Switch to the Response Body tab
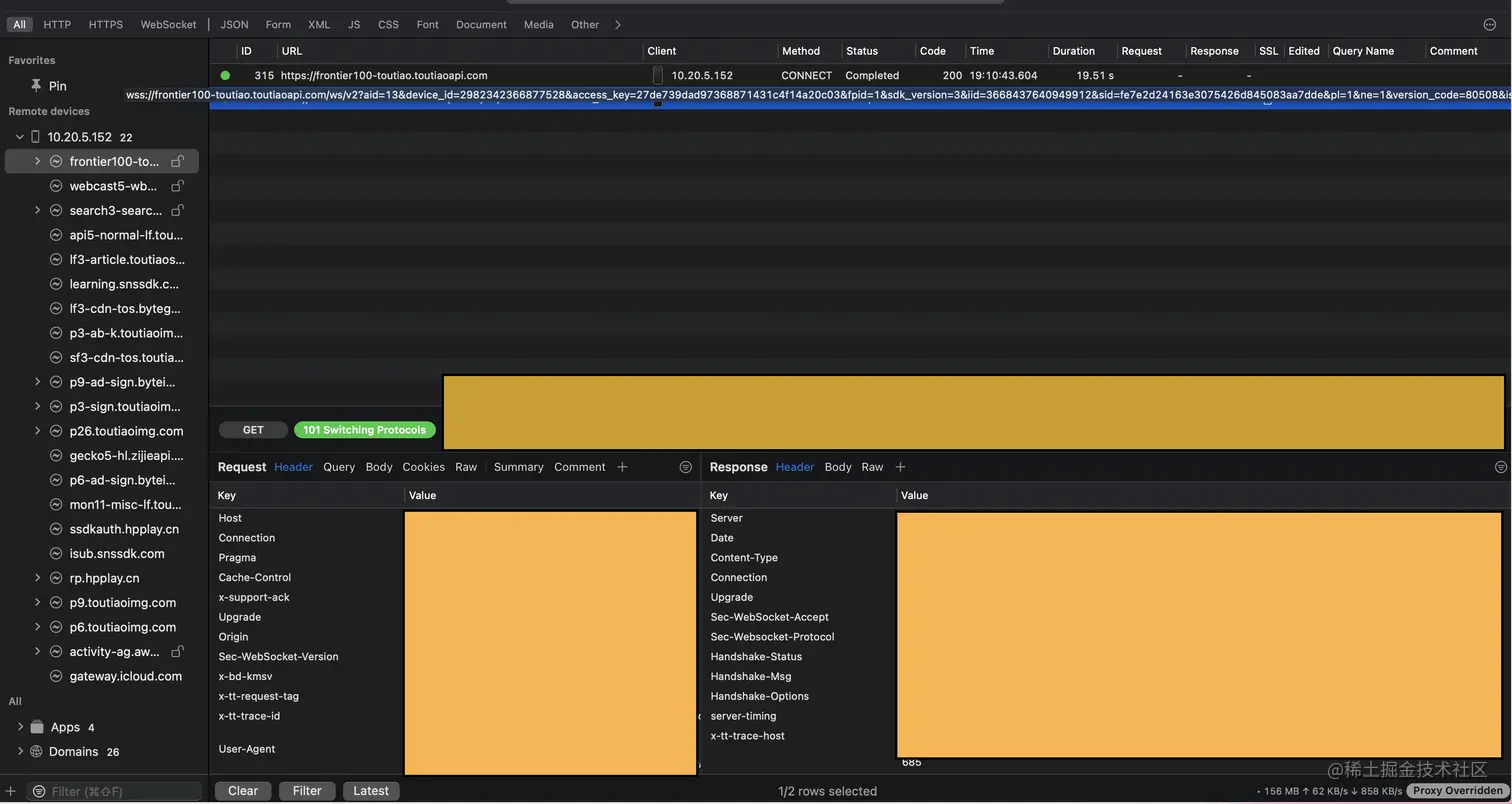 click(x=838, y=467)
